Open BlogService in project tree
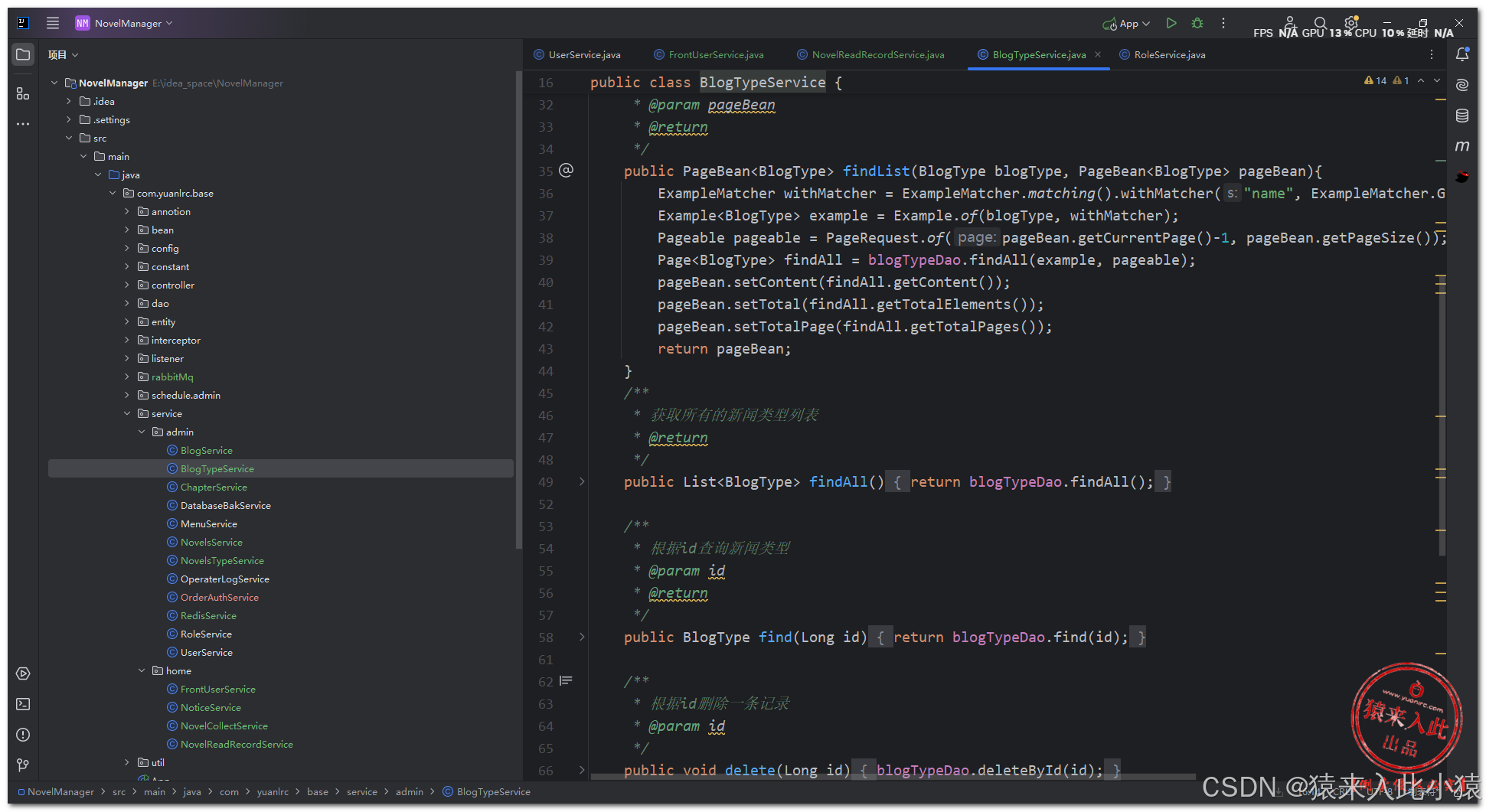The width and height of the screenshot is (1486, 812). coord(206,450)
